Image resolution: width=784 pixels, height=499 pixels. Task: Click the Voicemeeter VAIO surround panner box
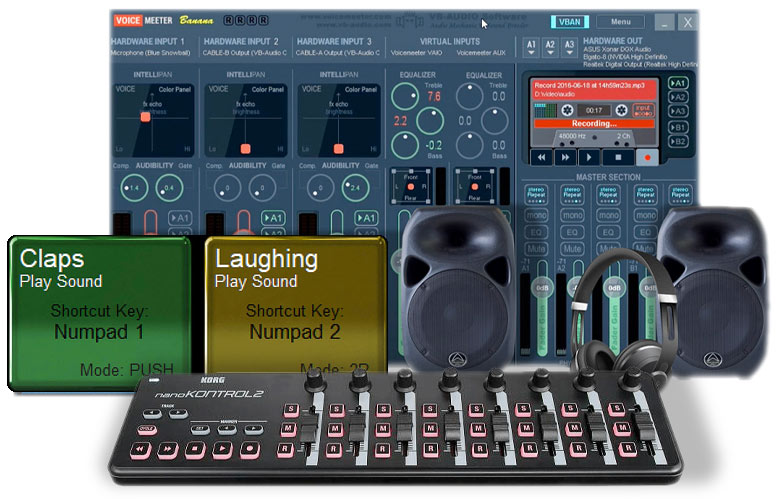click(410, 186)
